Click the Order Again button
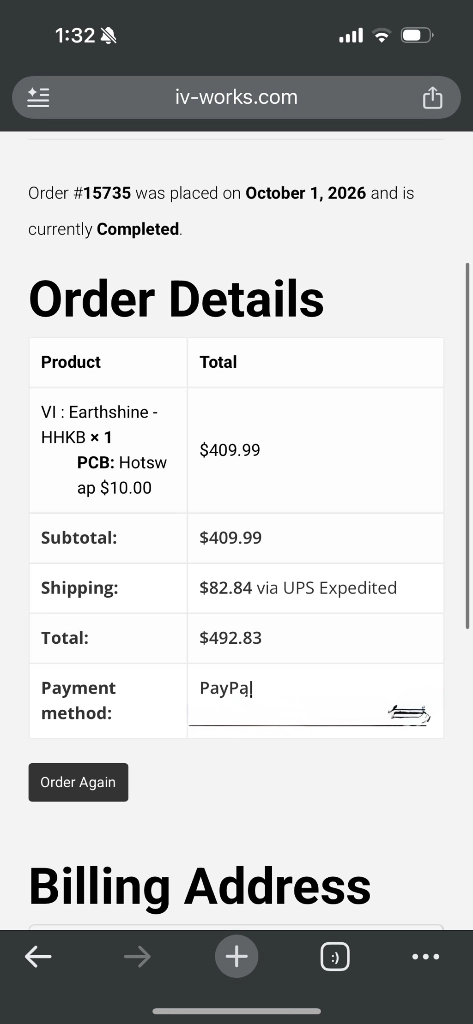 coord(78,782)
